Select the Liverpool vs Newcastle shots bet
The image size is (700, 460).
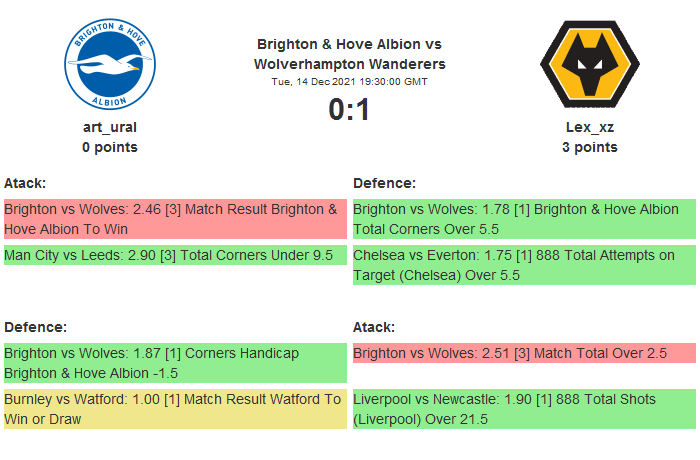coord(524,409)
